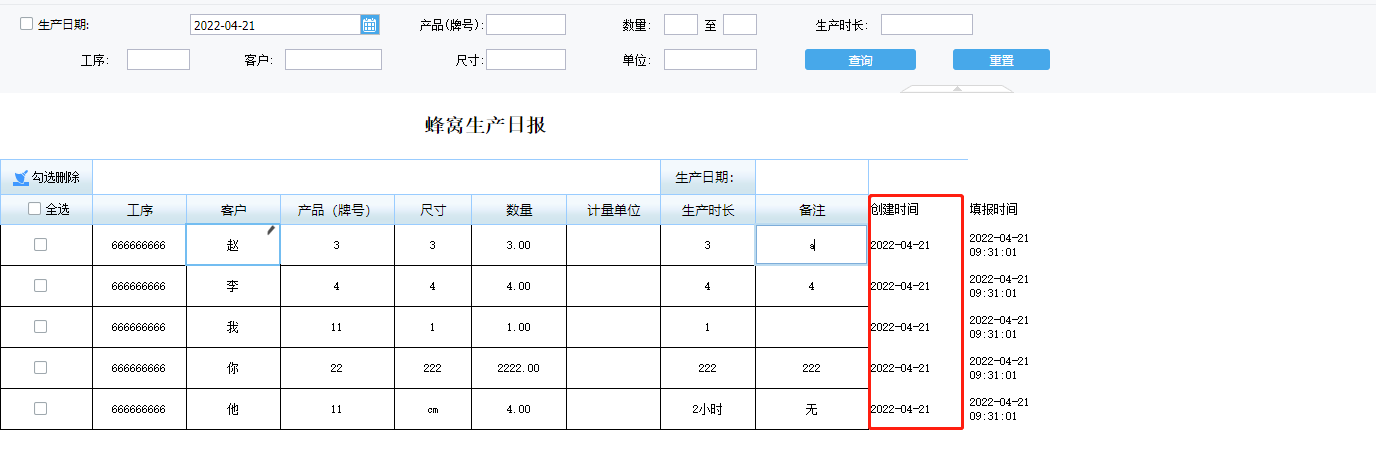Select the 客户 cell containing 李
The height and width of the screenshot is (470, 1376).
pos(233,286)
